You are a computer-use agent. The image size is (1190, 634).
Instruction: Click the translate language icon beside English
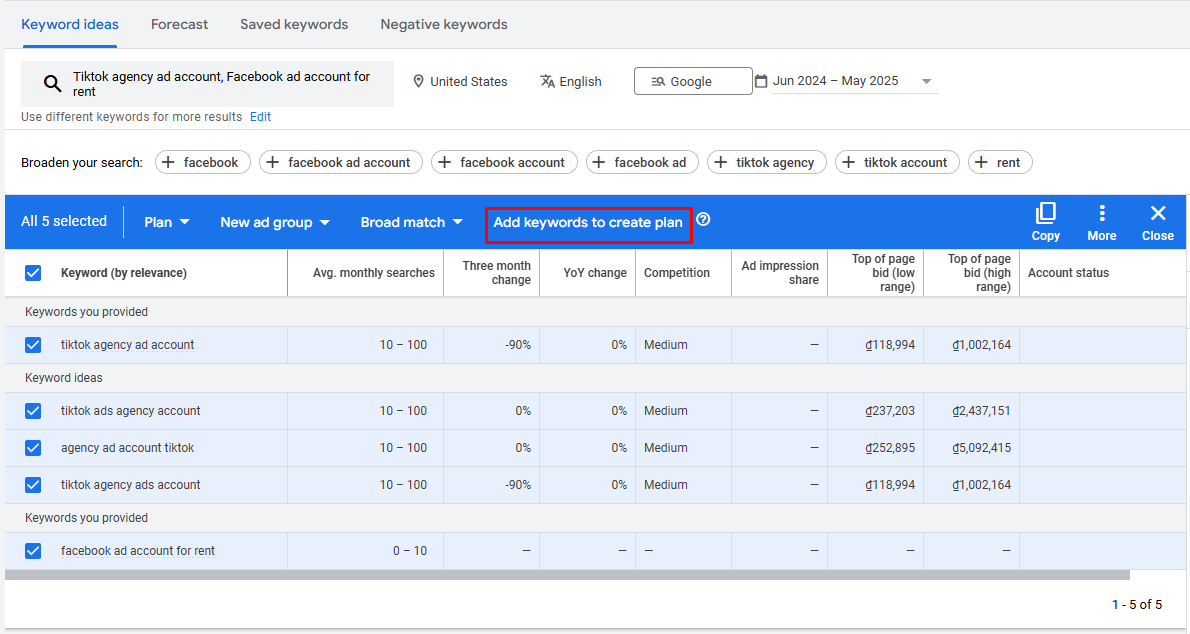pyautogui.click(x=547, y=81)
